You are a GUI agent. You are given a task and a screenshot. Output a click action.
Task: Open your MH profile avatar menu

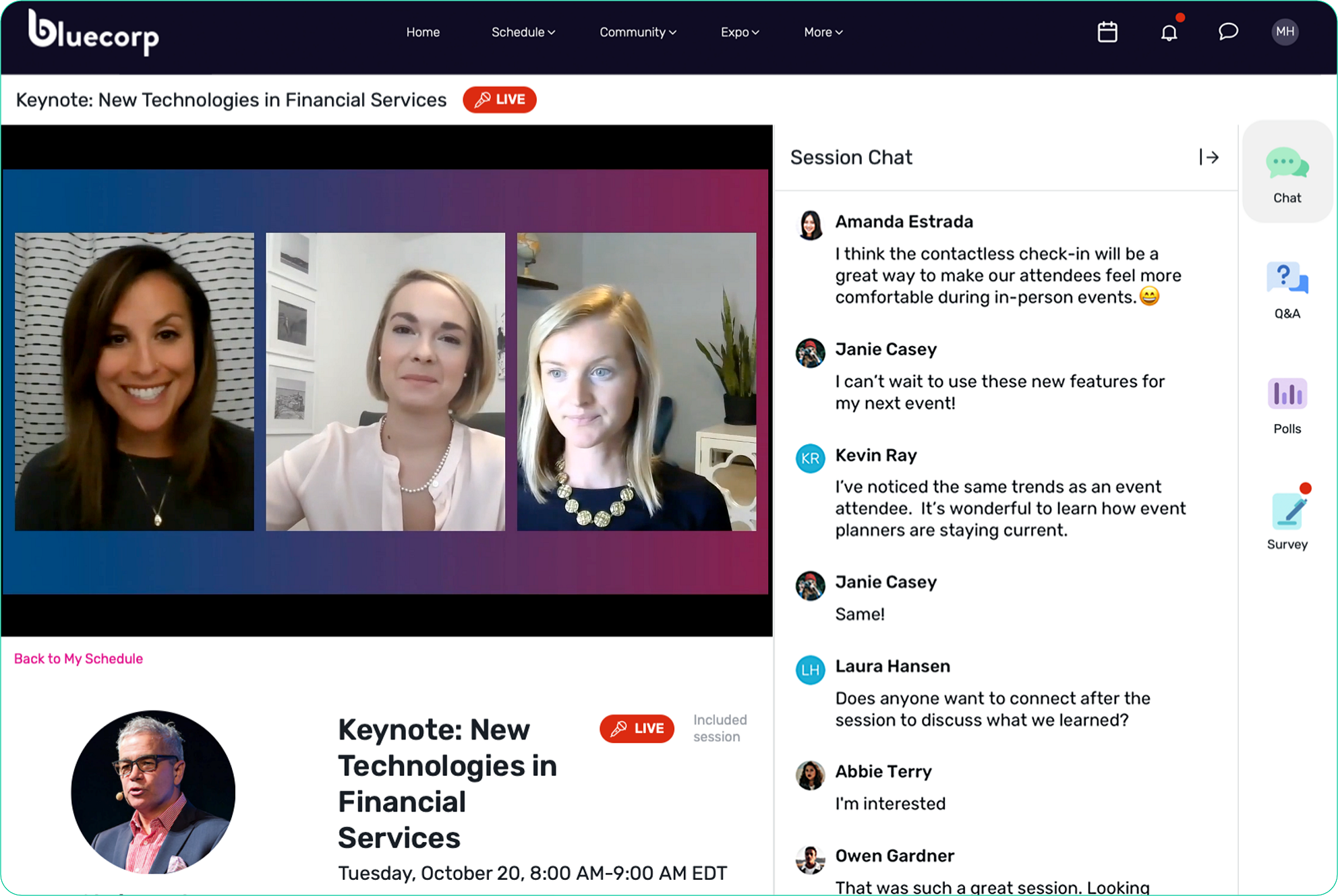pyautogui.click(x=1286, y=32)
